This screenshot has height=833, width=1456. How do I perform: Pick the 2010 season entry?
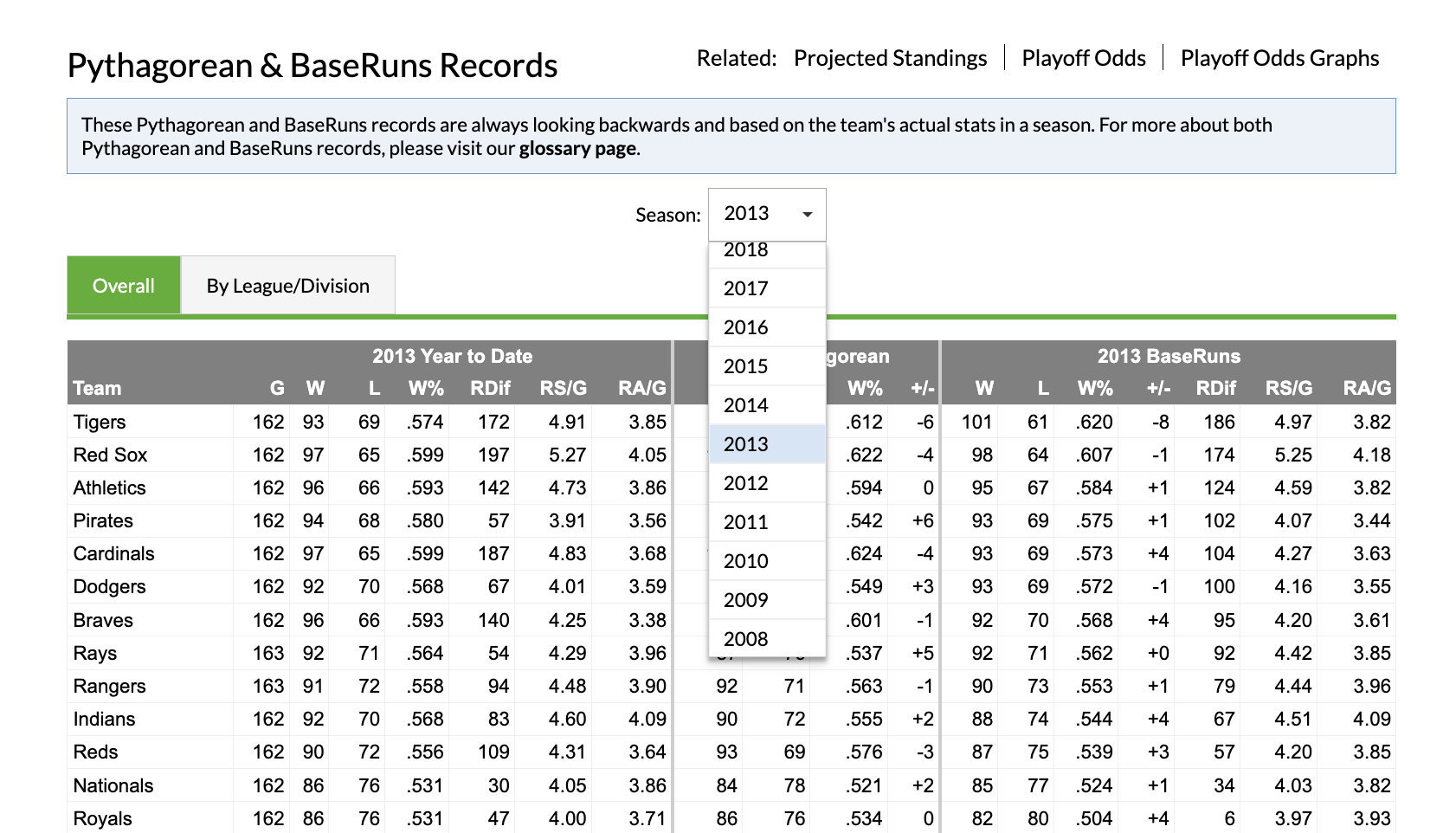745,561
